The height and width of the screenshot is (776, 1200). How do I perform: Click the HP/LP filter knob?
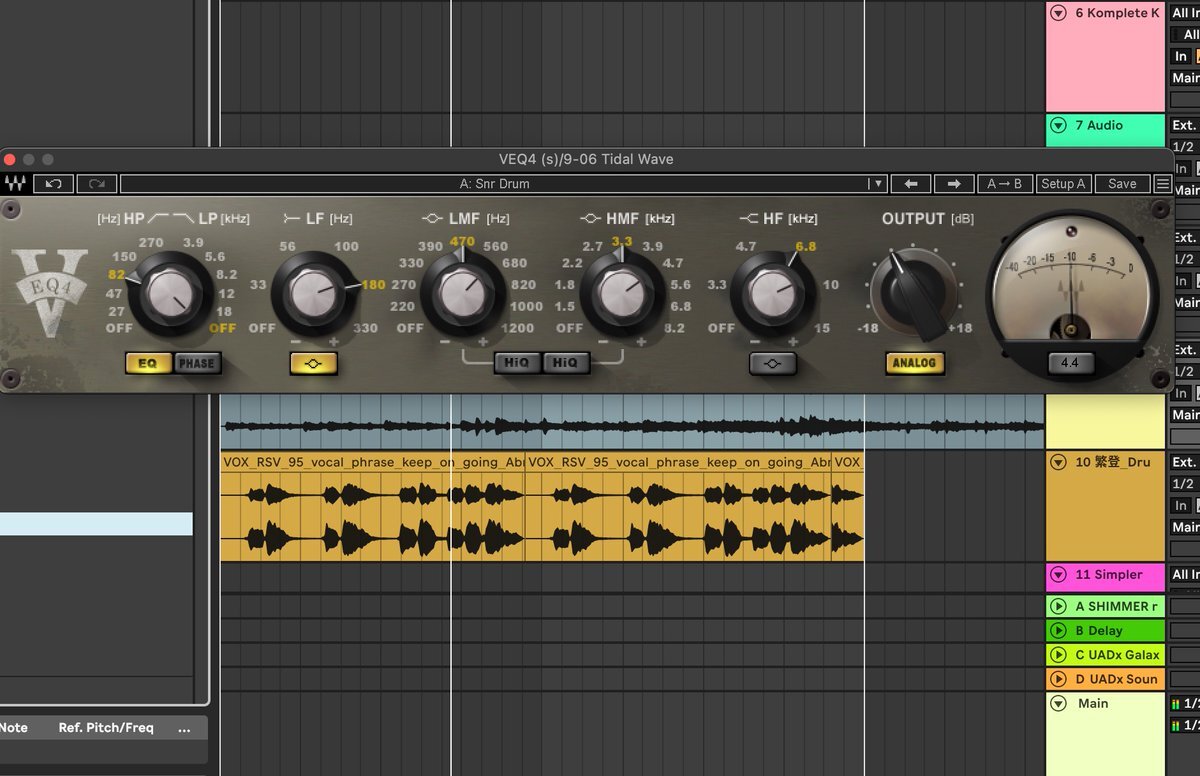[171, 293]
